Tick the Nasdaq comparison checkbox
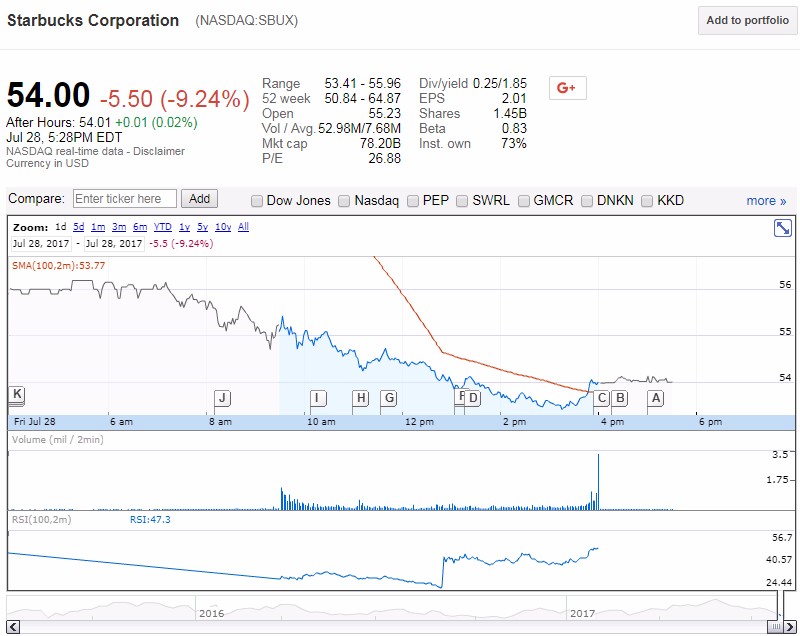This screenshot has height=636, width=800. coord(344,201)
